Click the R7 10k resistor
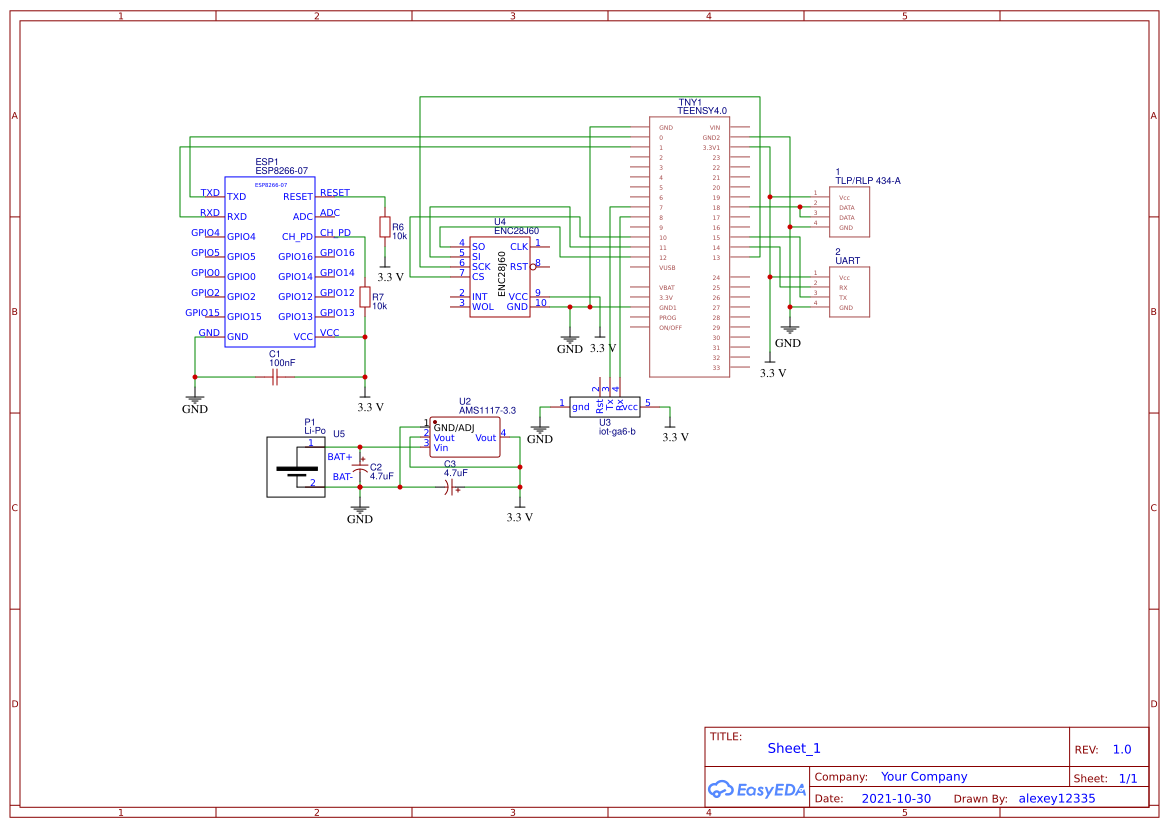 click(365, 297)
